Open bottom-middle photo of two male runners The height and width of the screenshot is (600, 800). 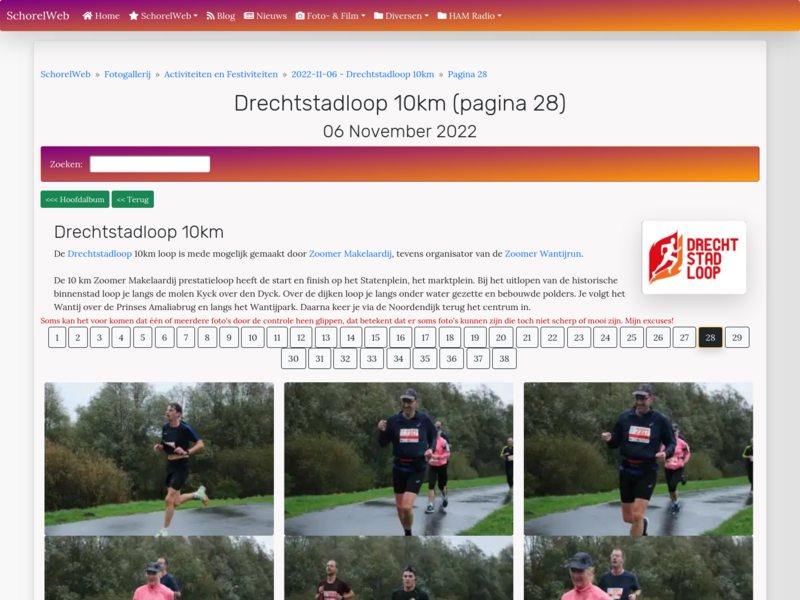pos(398,568)
